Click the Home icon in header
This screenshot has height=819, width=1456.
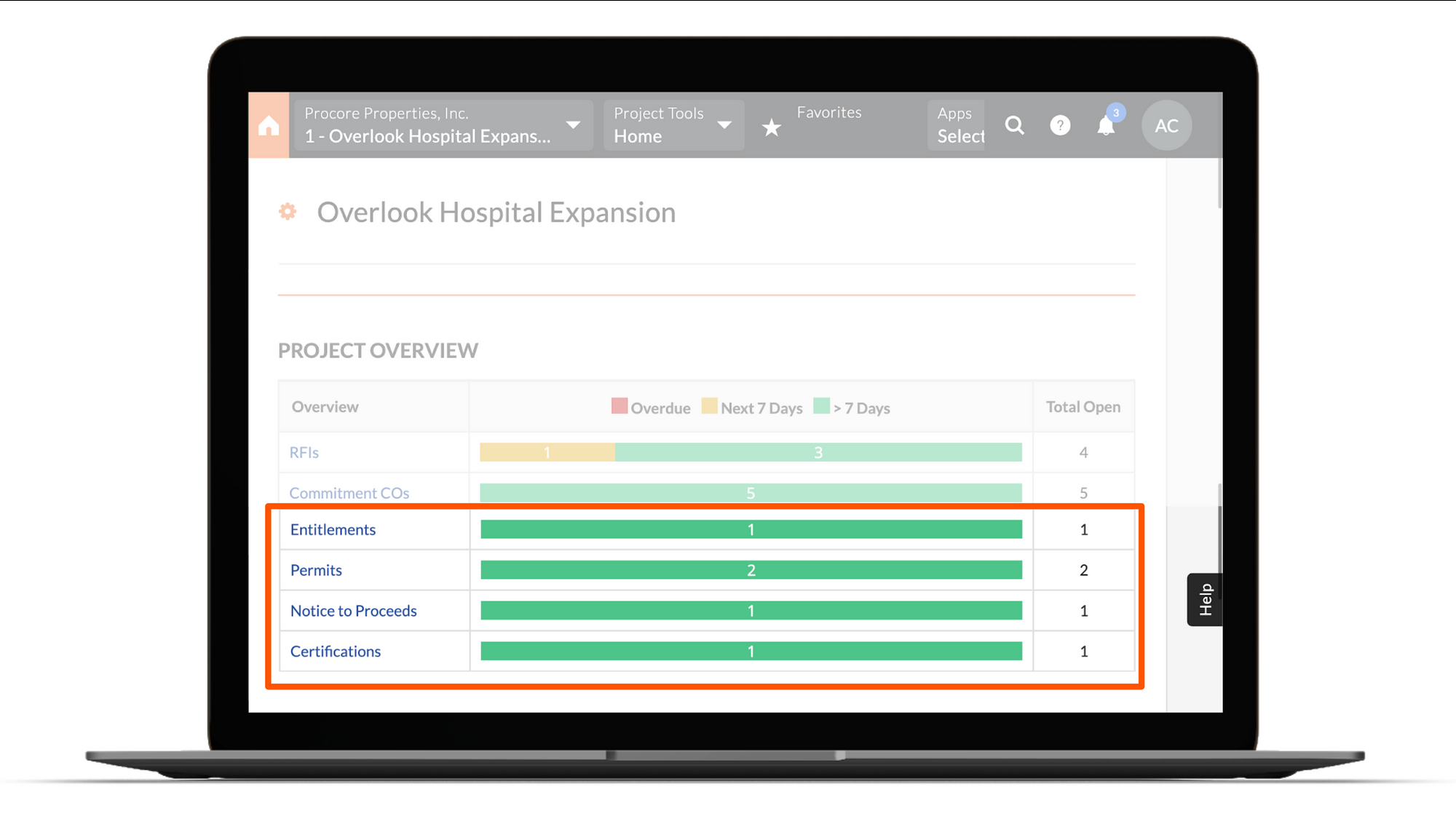269,125
